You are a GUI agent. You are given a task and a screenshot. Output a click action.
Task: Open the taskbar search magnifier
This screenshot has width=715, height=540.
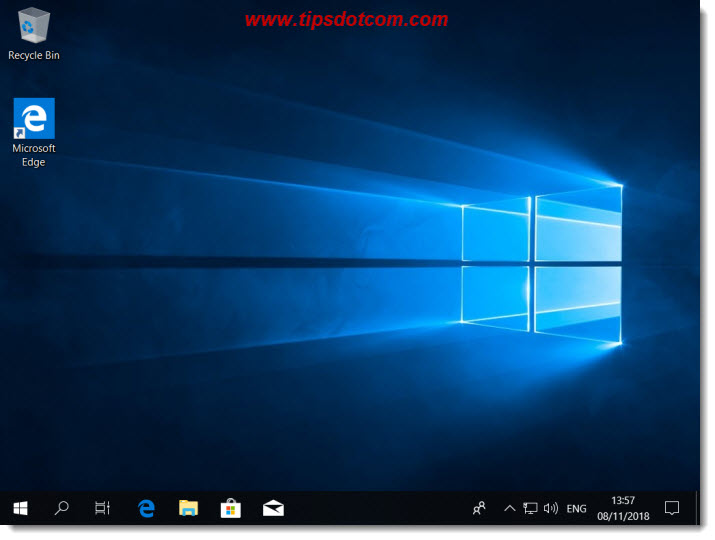pyautogui.click(x=62, y=508)
